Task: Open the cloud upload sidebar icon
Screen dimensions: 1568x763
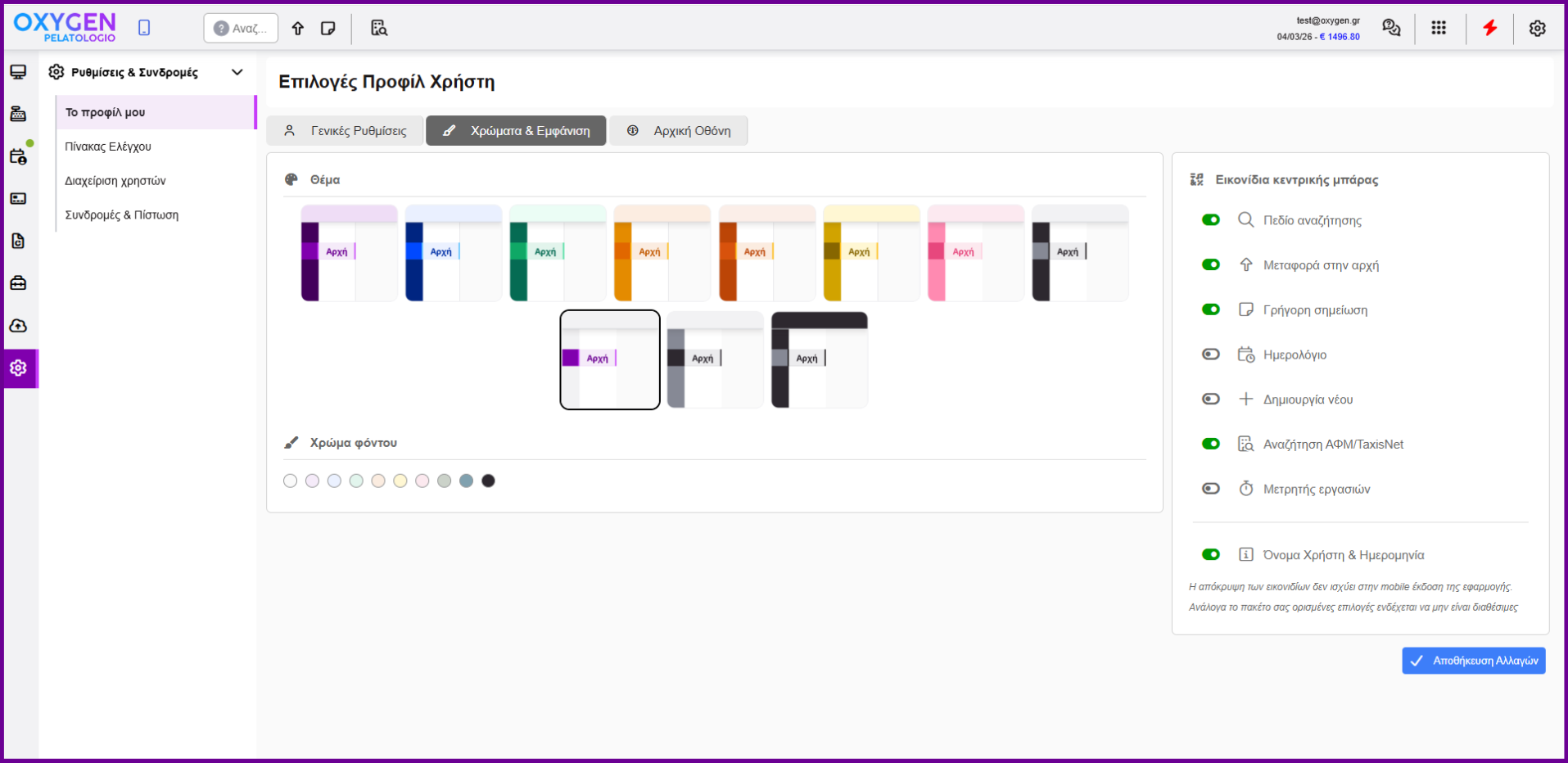Action: 18,326
